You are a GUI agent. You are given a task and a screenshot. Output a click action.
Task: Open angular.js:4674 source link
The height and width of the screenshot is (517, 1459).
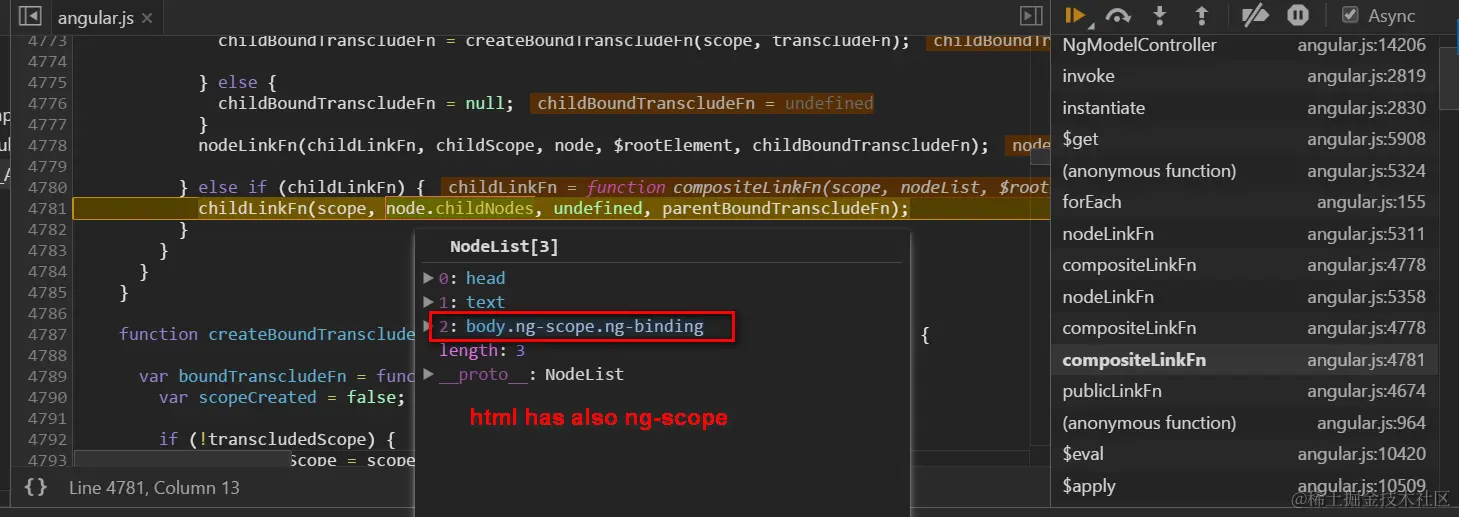click(1367, 391)
